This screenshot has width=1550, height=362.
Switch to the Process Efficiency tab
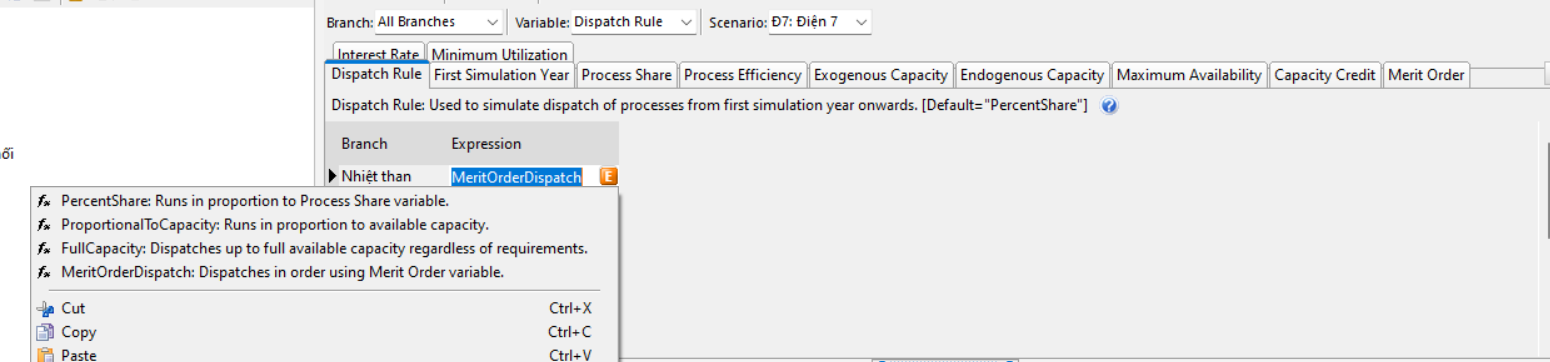743,75
